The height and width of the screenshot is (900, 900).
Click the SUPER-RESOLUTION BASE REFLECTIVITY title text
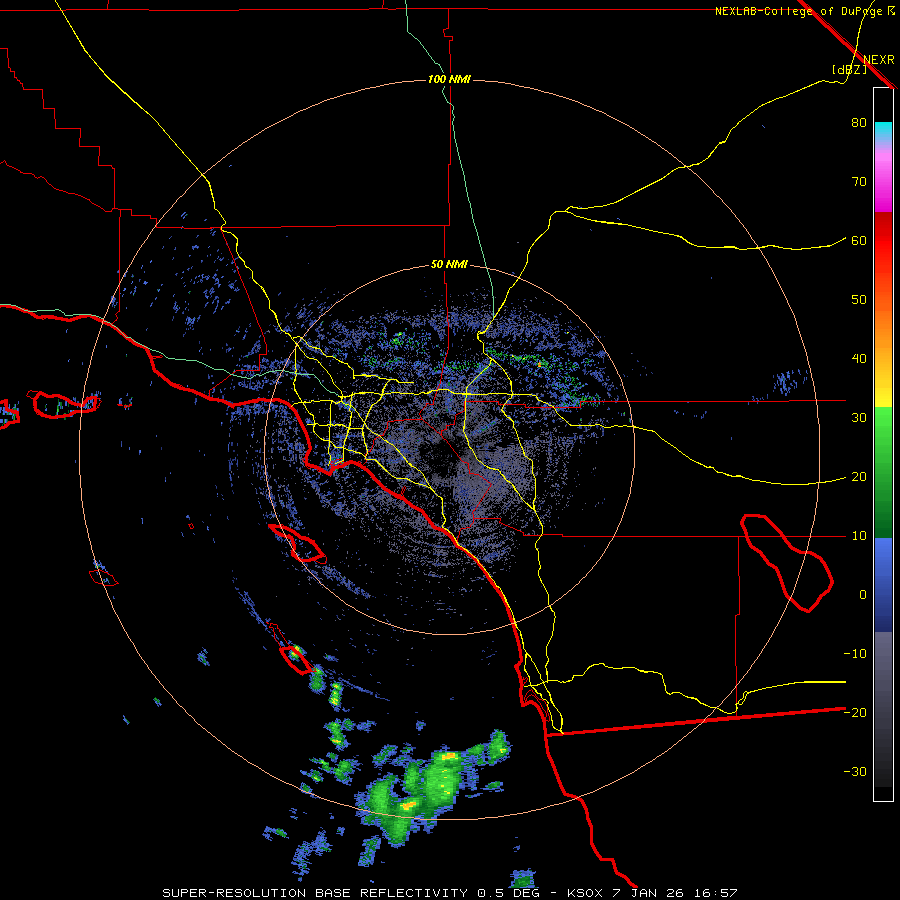[x=315, y=893]
